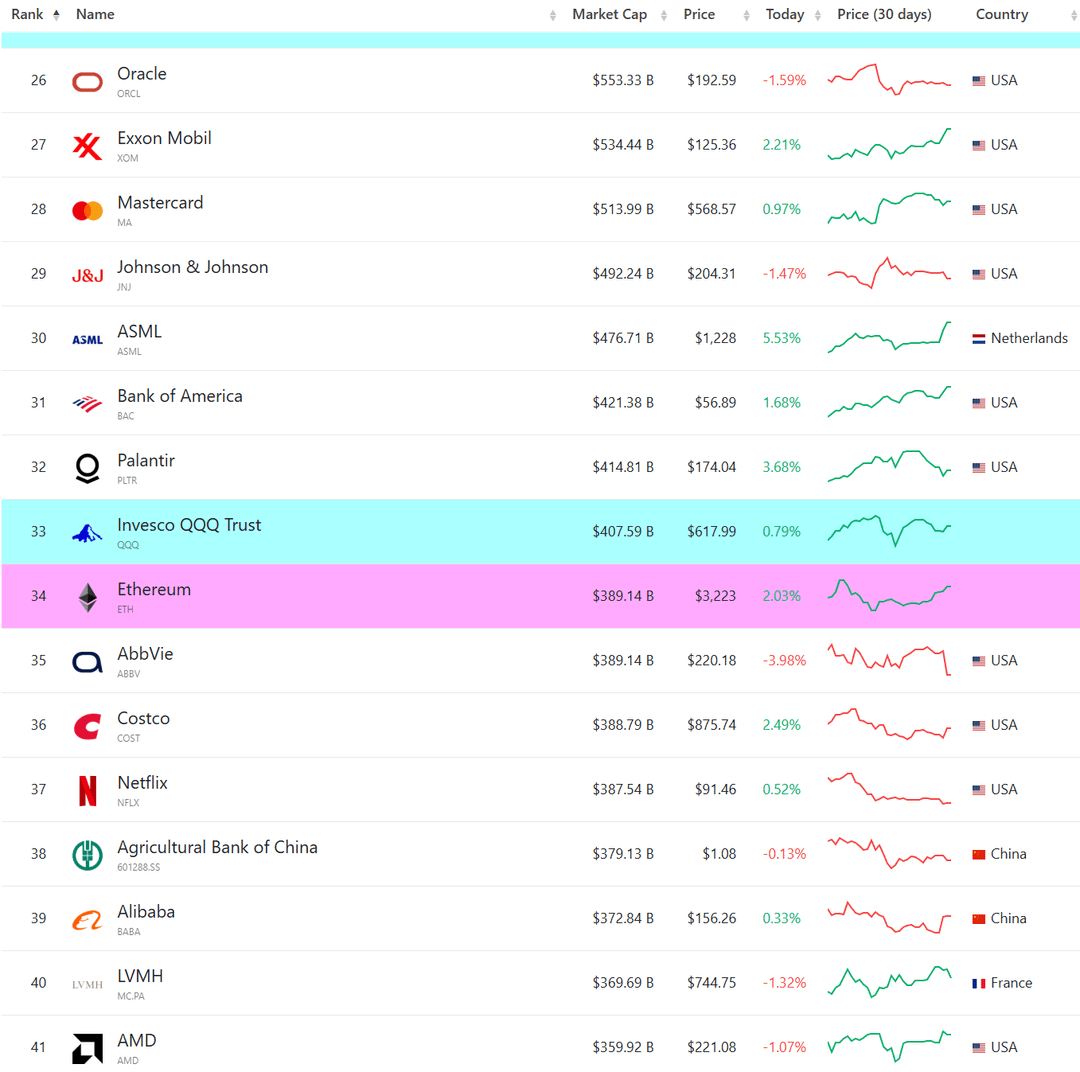Sort companies by Market Cap header
This screenshot has height=1072, width=1080.
609,15
